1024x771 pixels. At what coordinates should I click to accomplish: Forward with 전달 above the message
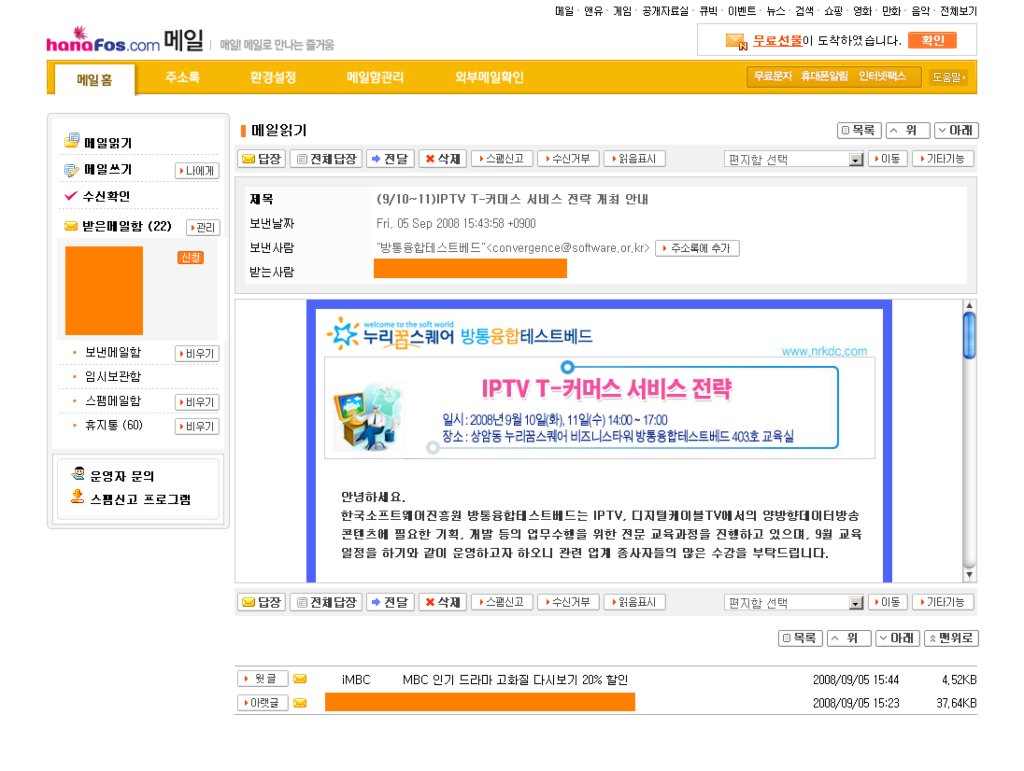pyautogui.click(x=390, y=159)
